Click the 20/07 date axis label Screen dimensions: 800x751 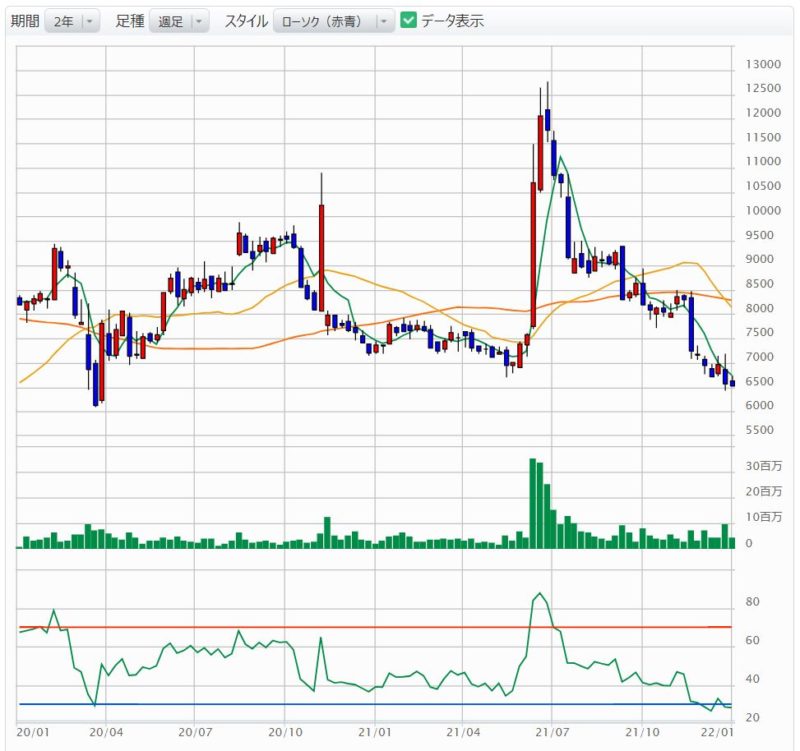(195, 733)
